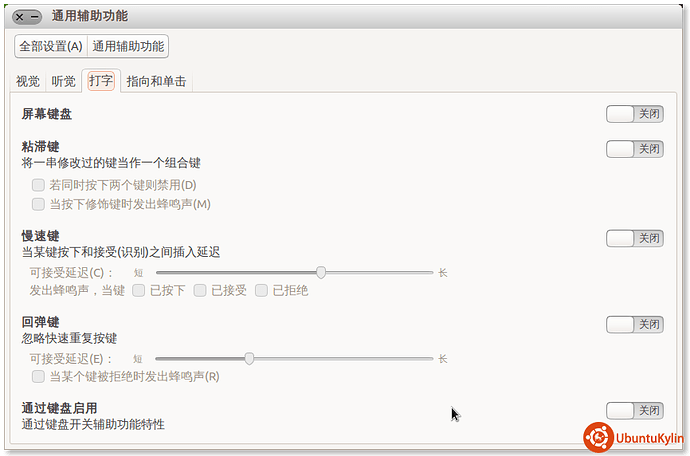Toggle the 通过键盘启用 switch
690x456 pixels.
point(634,410)
